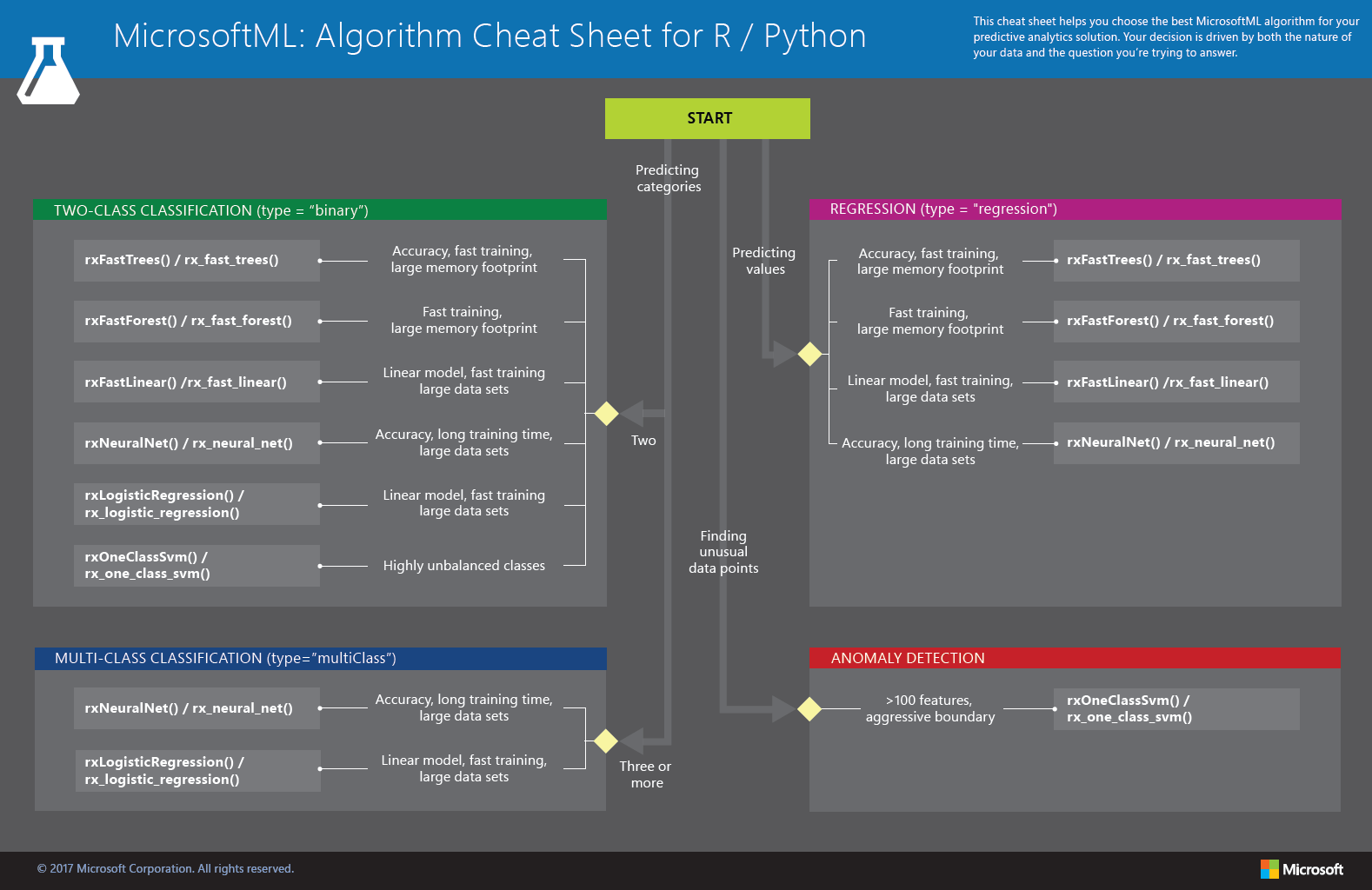Click 'Fast training, large memory footprint' in Regression panel
The image size is (1372, 890).
(929, 321)
